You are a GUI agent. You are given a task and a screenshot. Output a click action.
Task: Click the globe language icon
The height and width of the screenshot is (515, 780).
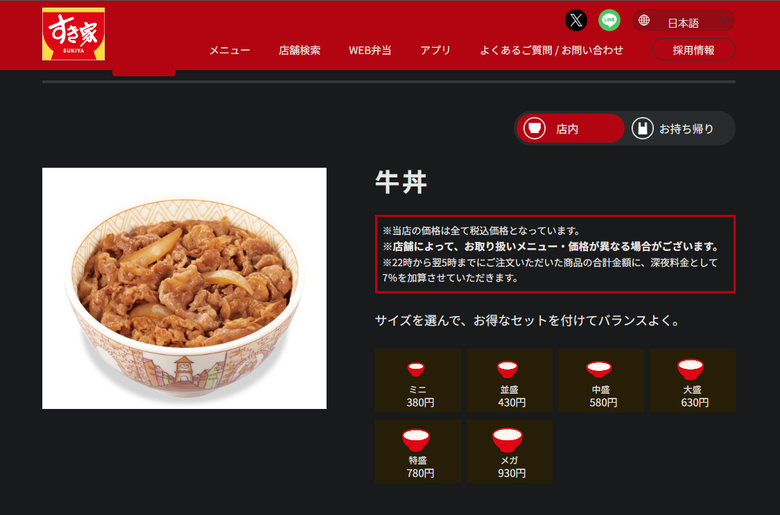pyautogui.click(x=644, y=20)
